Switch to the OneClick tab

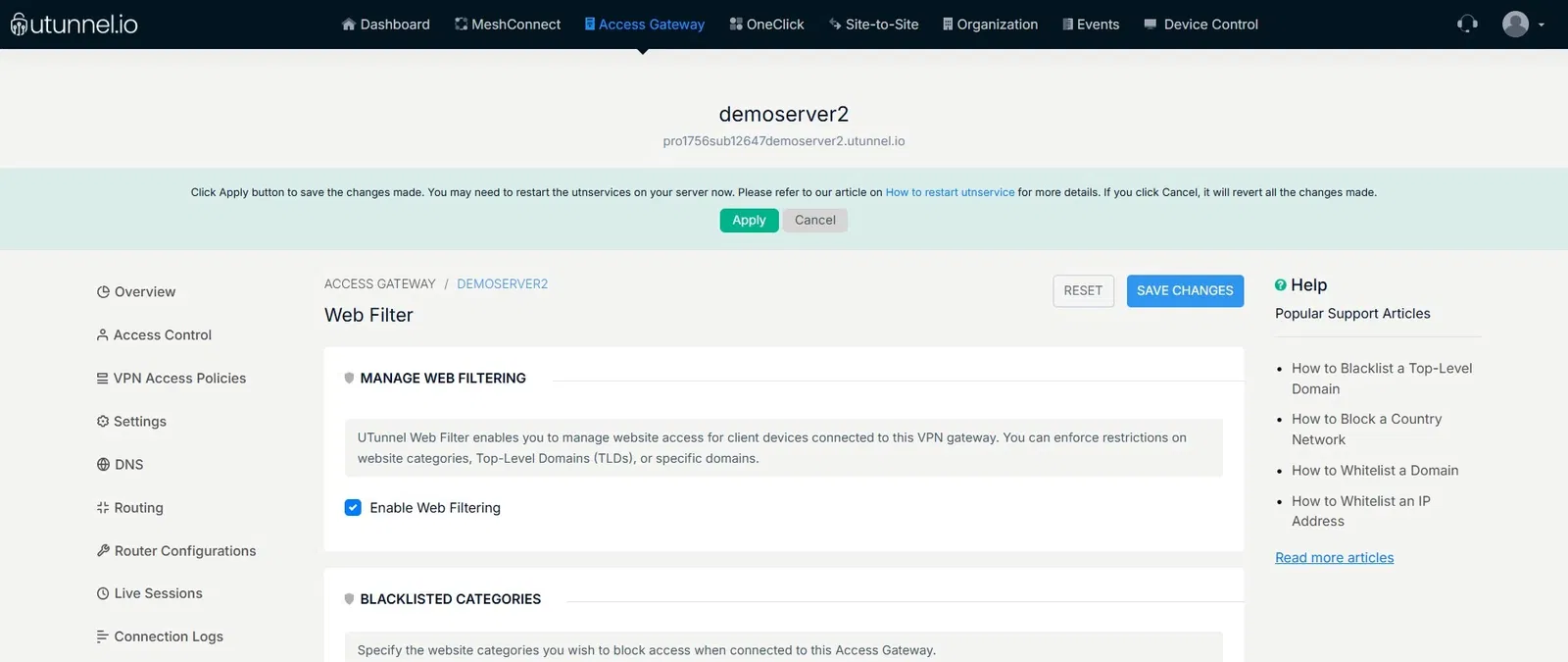(766, 25)
